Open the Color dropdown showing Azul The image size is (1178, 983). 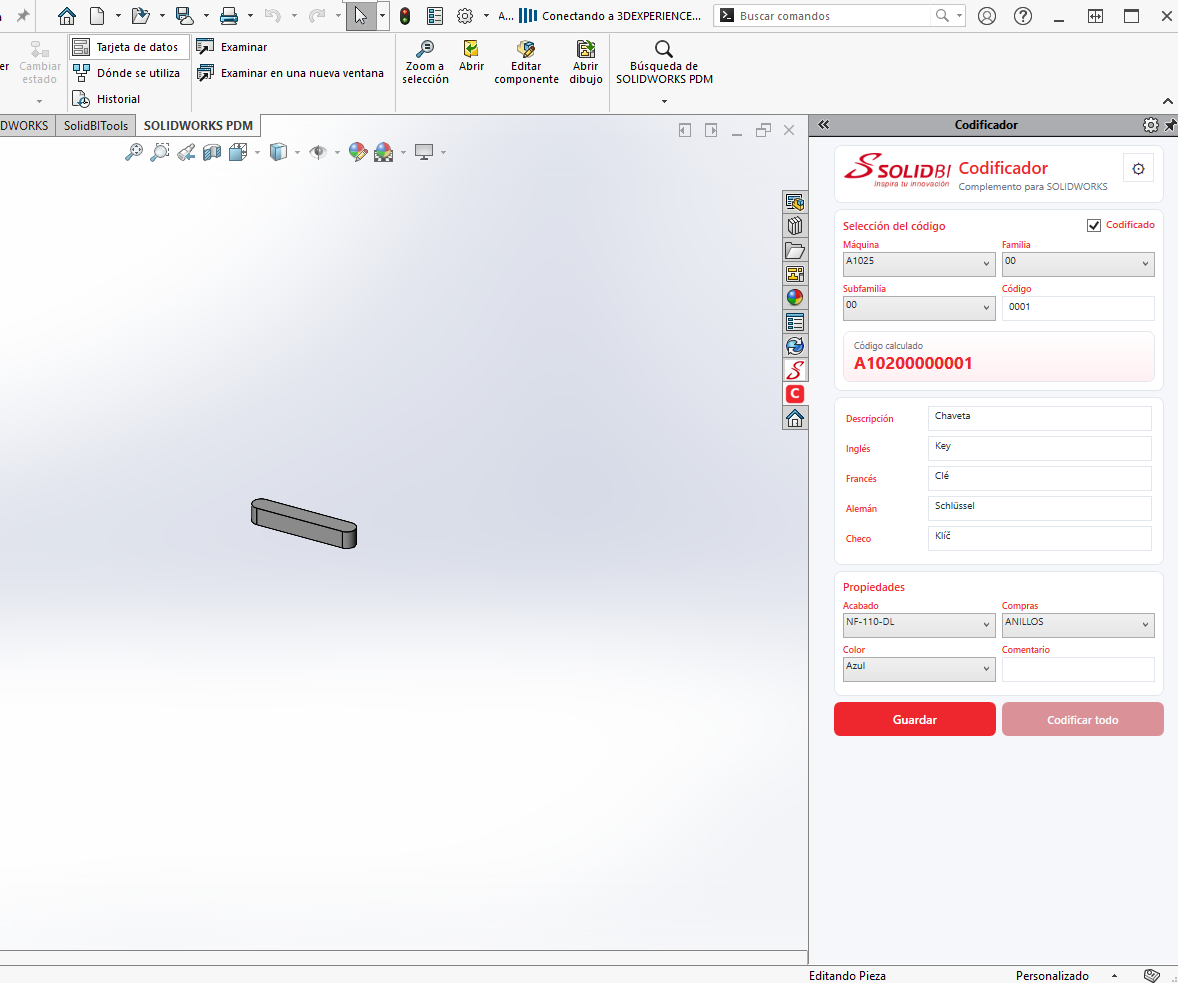(x=919, y=669)
